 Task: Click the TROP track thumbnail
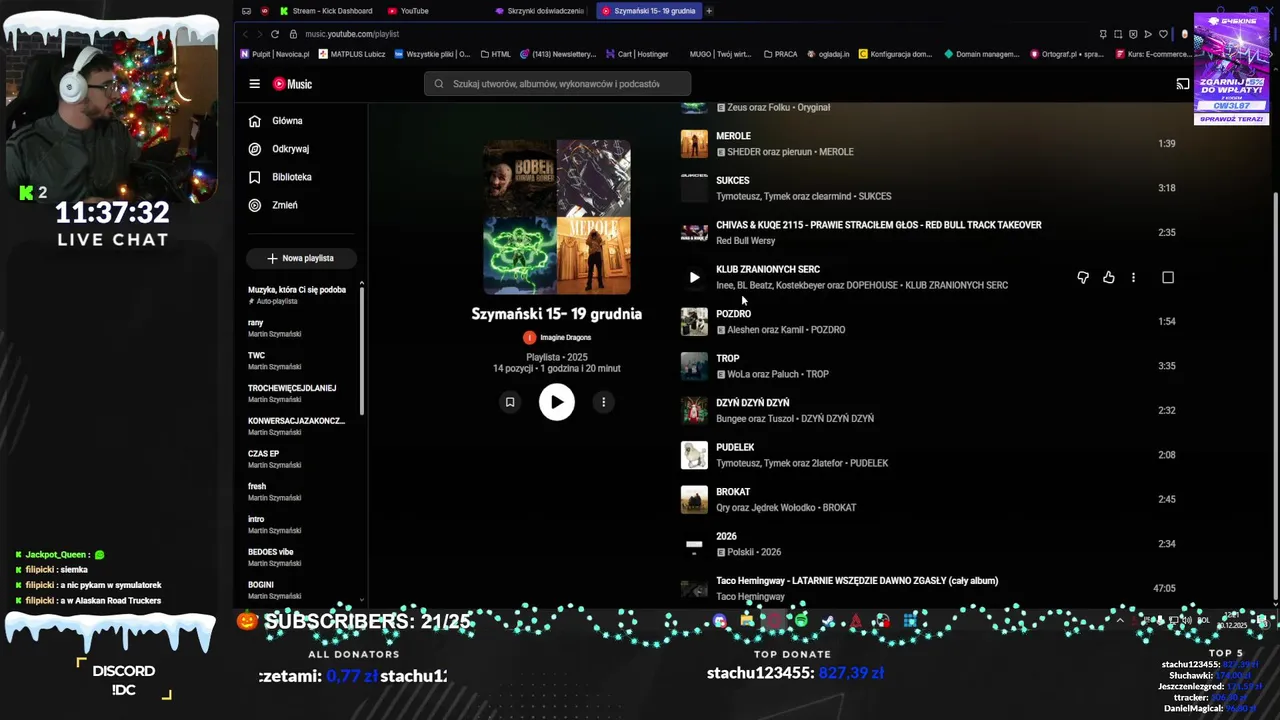694,366
